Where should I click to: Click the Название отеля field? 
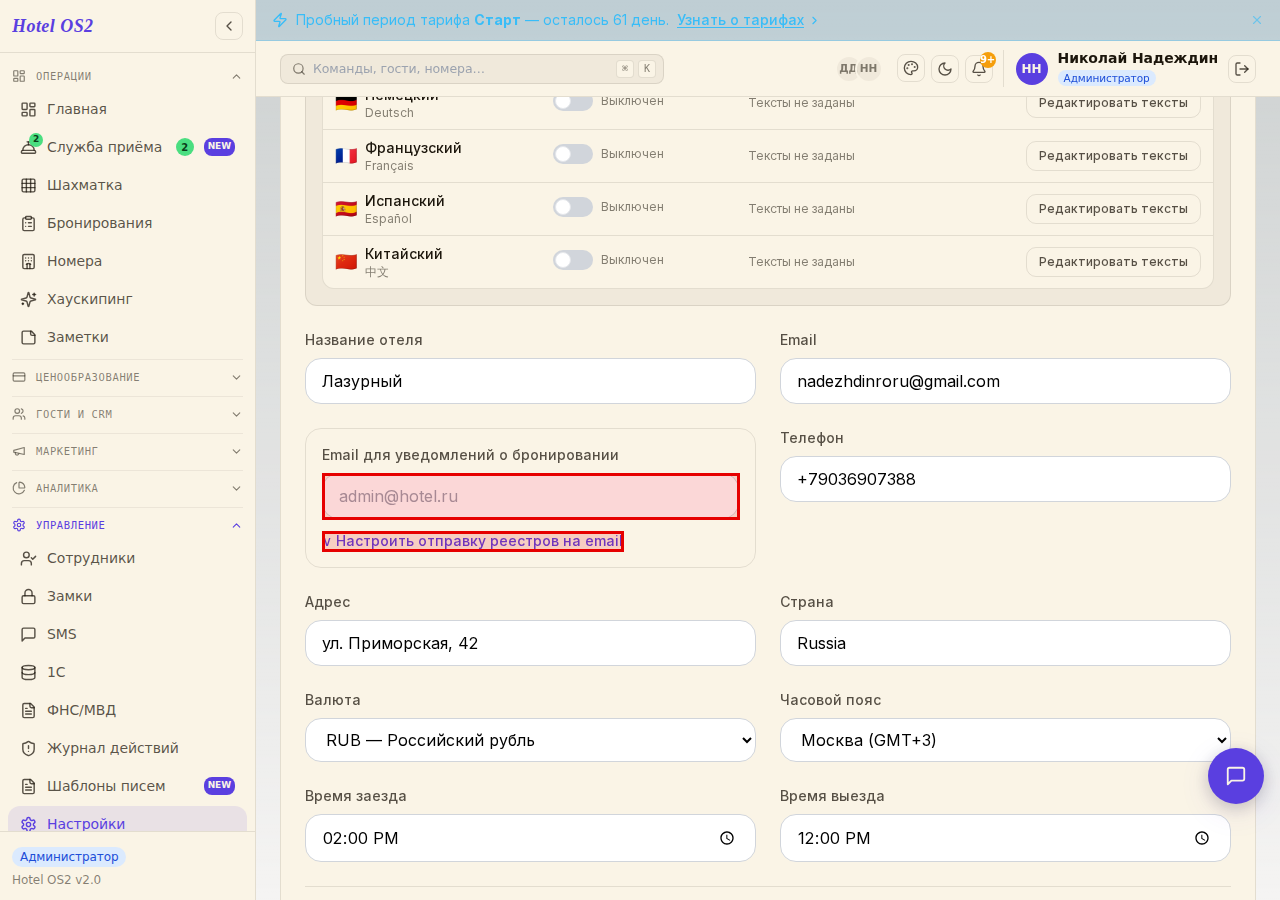[x=530, y=381]
